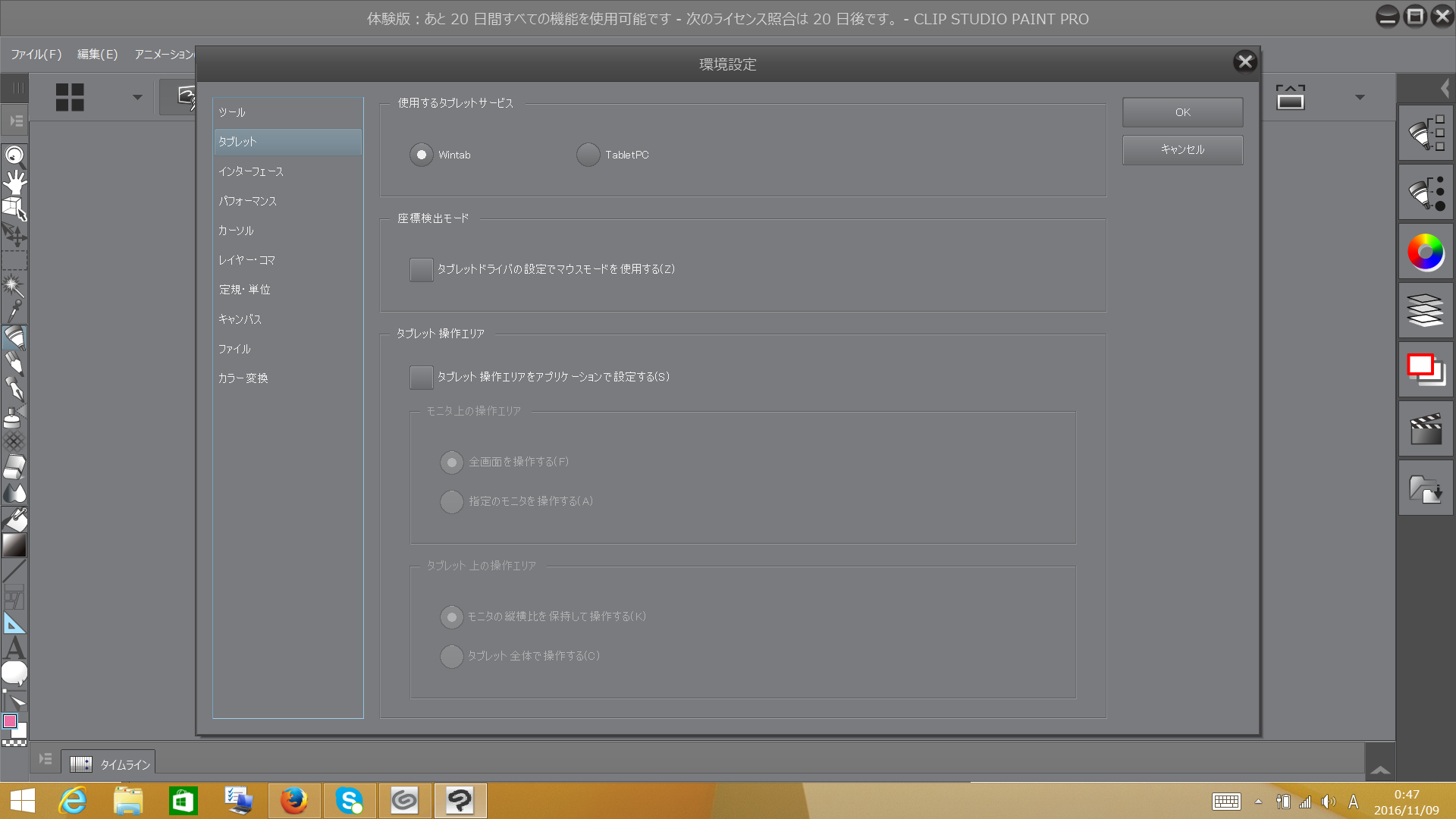Viewport: 1456px width, 819px height.
Task: Enable mouse mode in tablet driver checkbox
Action: [x=421, y=269]
